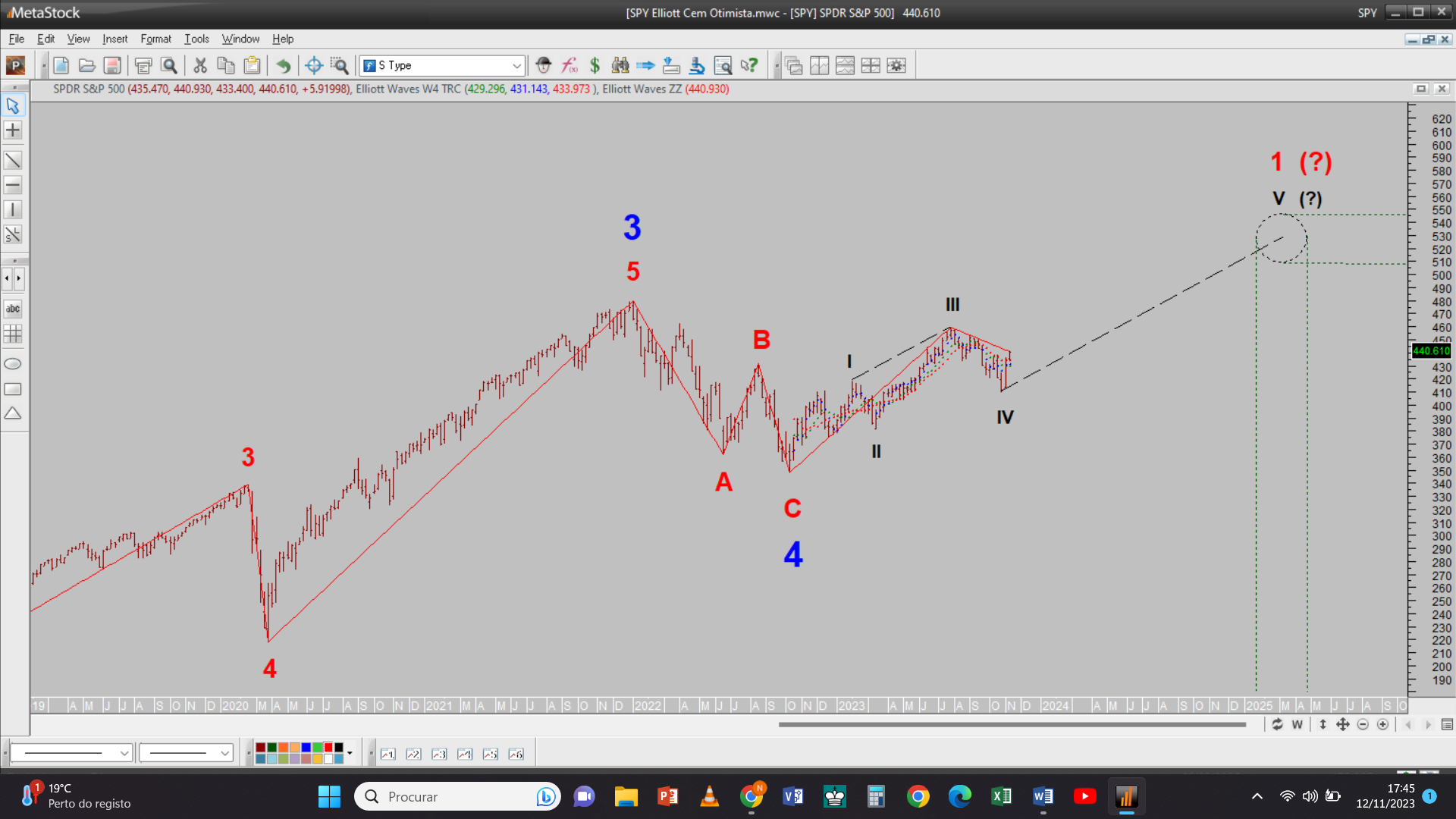Click the horizontal chart scrollbar
This screenshot has width=1456, height=819.
point(1012,725)
